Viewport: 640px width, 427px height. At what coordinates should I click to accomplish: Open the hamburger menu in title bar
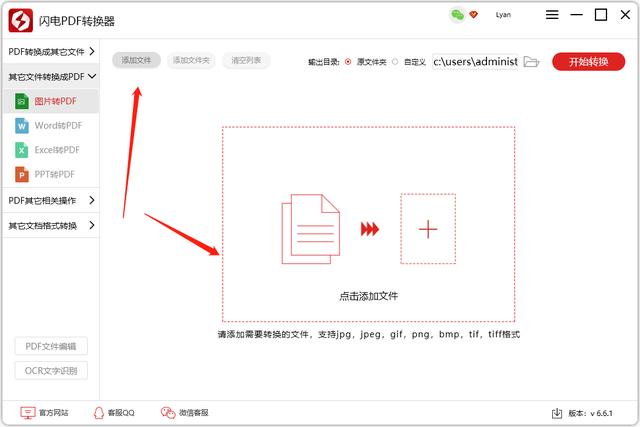pos(553,15)
